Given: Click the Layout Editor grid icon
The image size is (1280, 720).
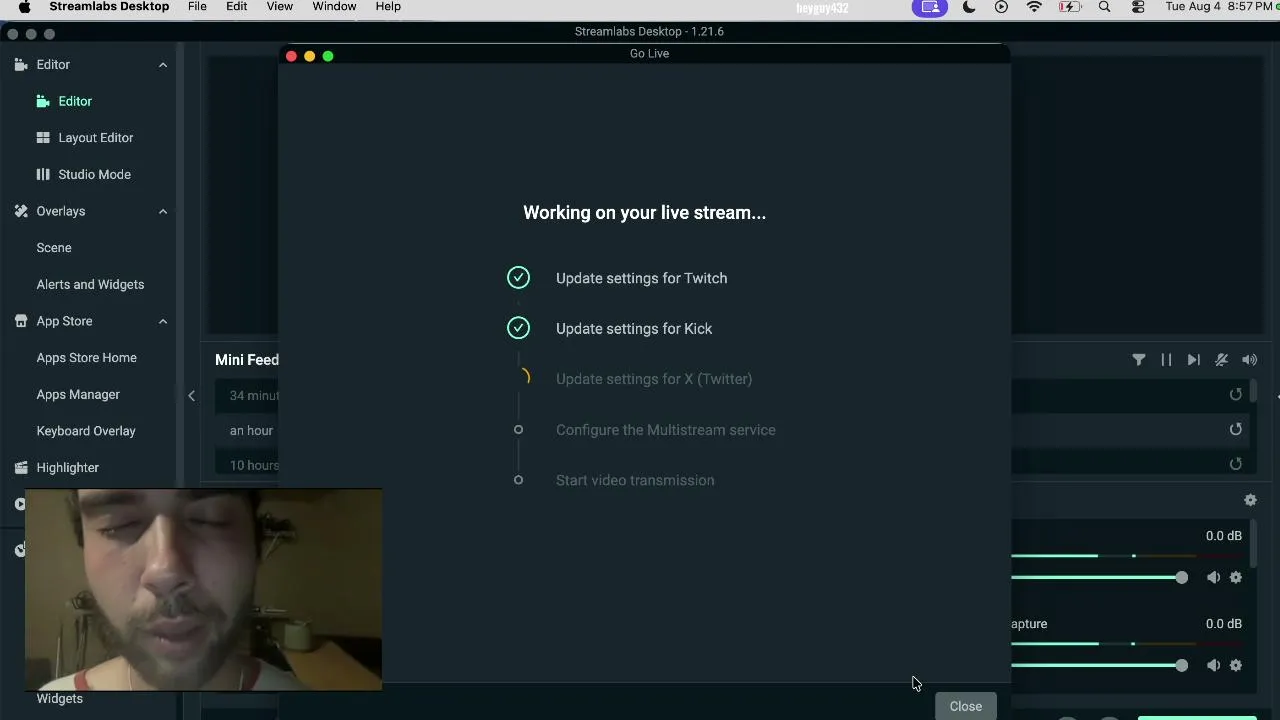Looking at the screenshot, I should (43, 138).
